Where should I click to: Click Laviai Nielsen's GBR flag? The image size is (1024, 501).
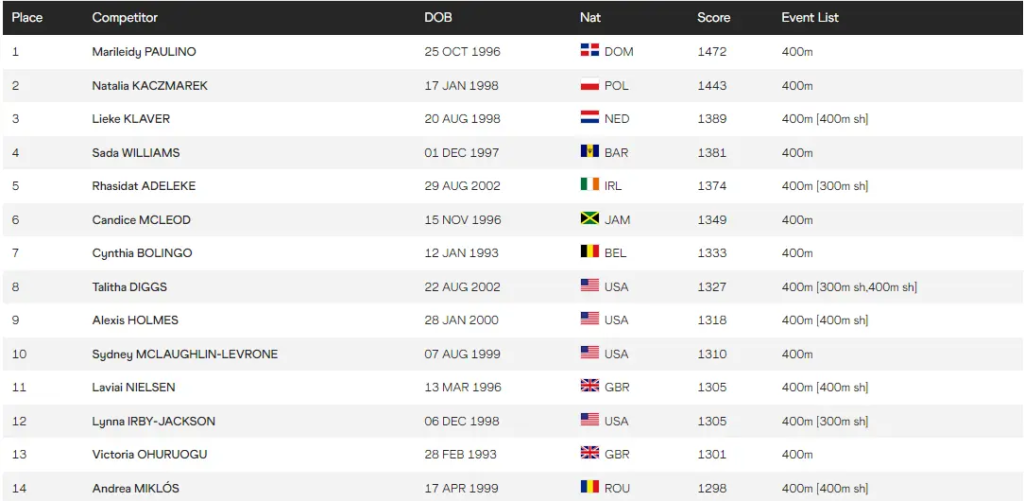(x=590, y=386)
